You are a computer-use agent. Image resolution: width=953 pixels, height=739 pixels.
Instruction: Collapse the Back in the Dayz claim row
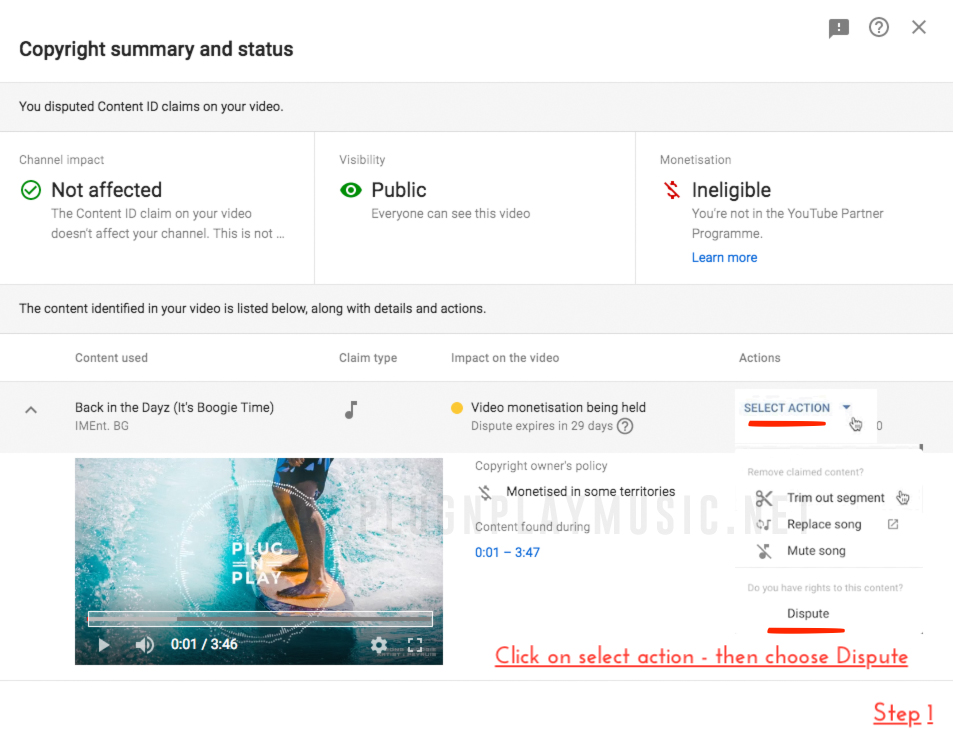coord(31,409)
